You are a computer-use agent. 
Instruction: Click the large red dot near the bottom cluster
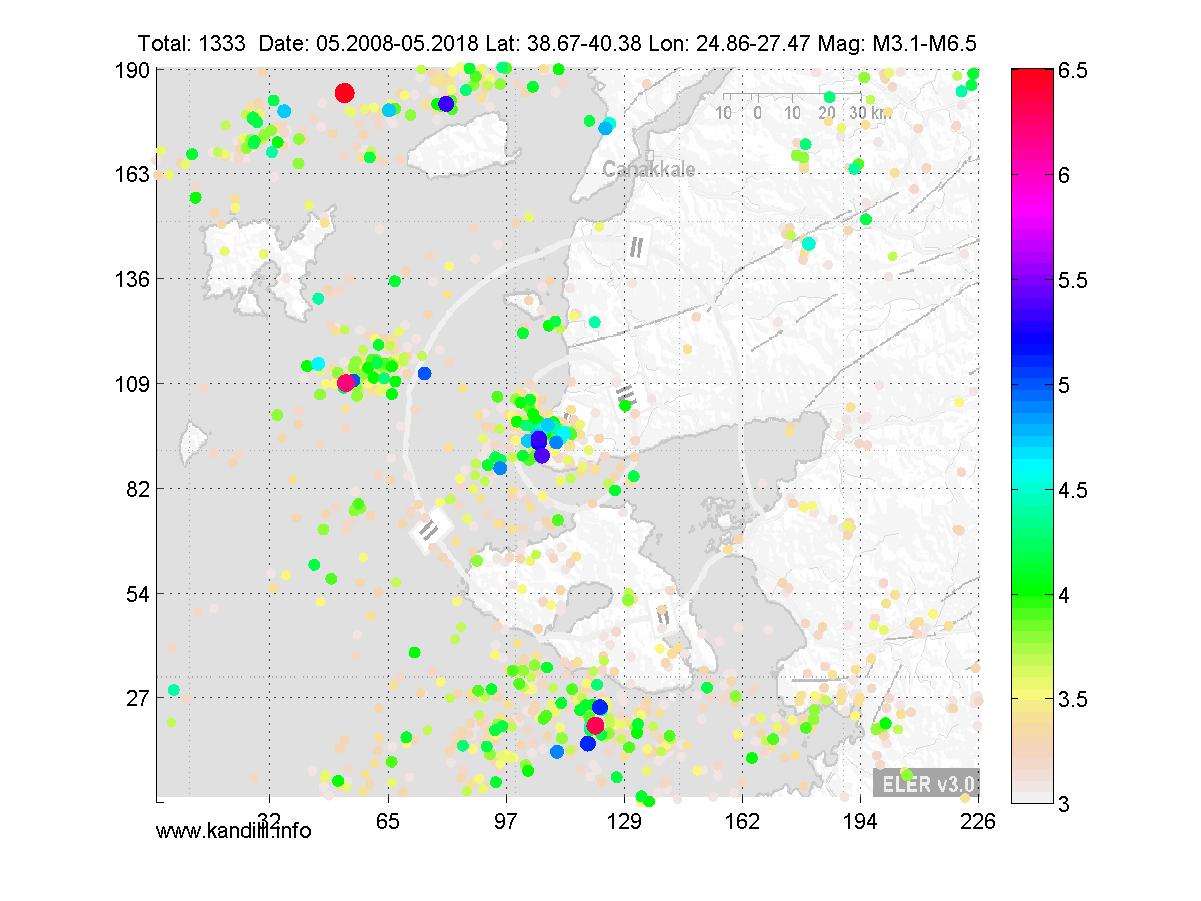[x=595, y=726]
